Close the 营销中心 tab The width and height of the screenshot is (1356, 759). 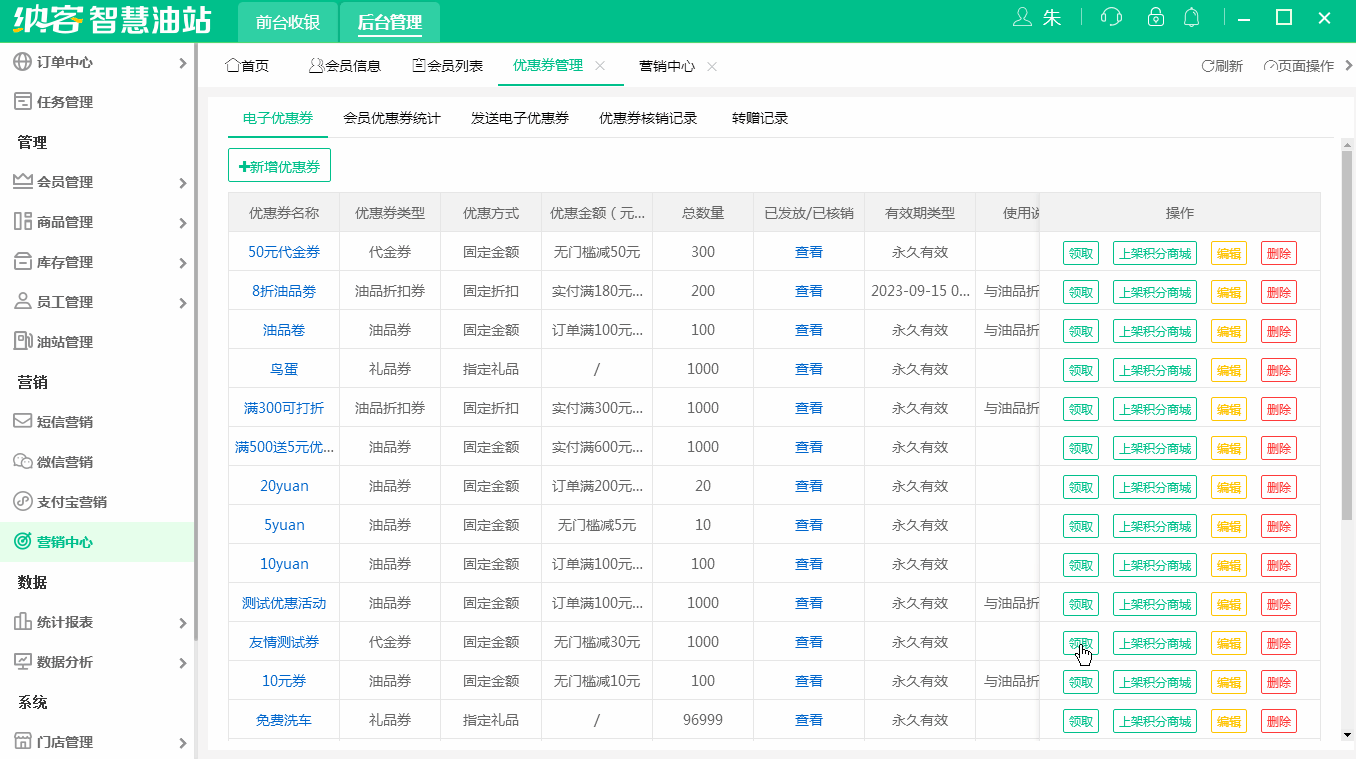tap(711, 65)
